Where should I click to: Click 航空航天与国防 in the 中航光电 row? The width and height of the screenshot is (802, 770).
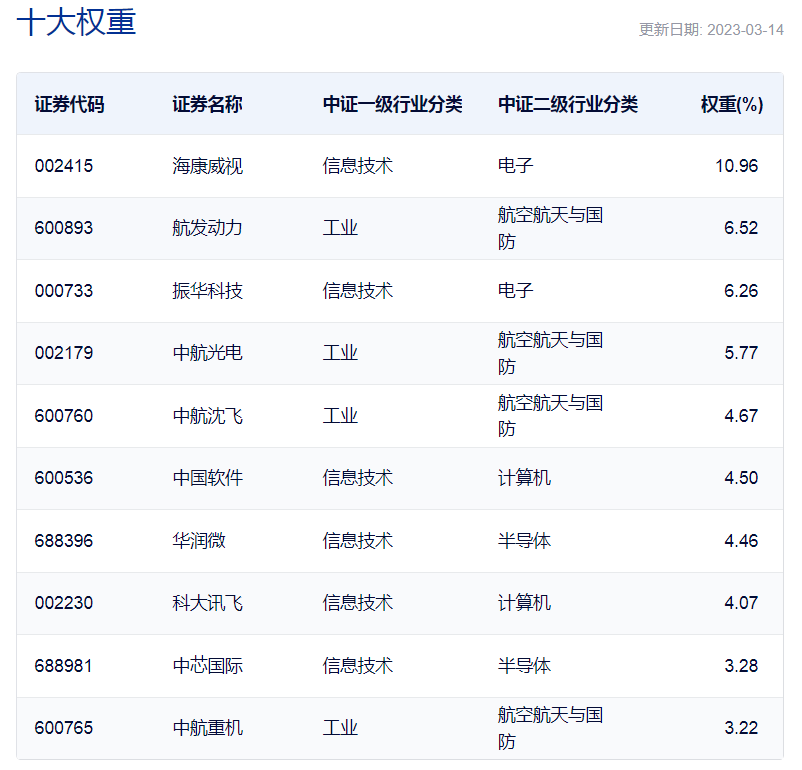coord(550,353)
